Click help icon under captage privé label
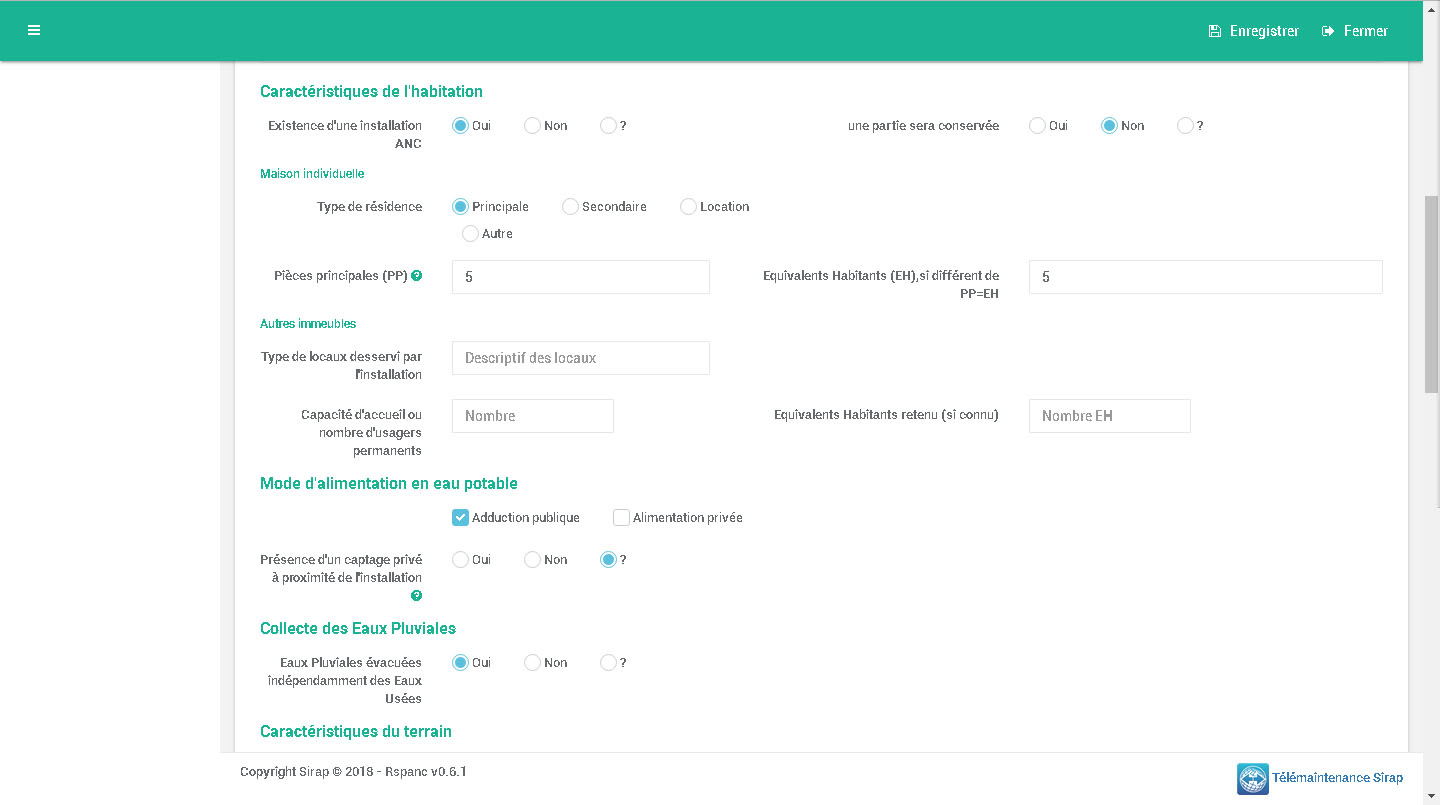 (416, 595)
